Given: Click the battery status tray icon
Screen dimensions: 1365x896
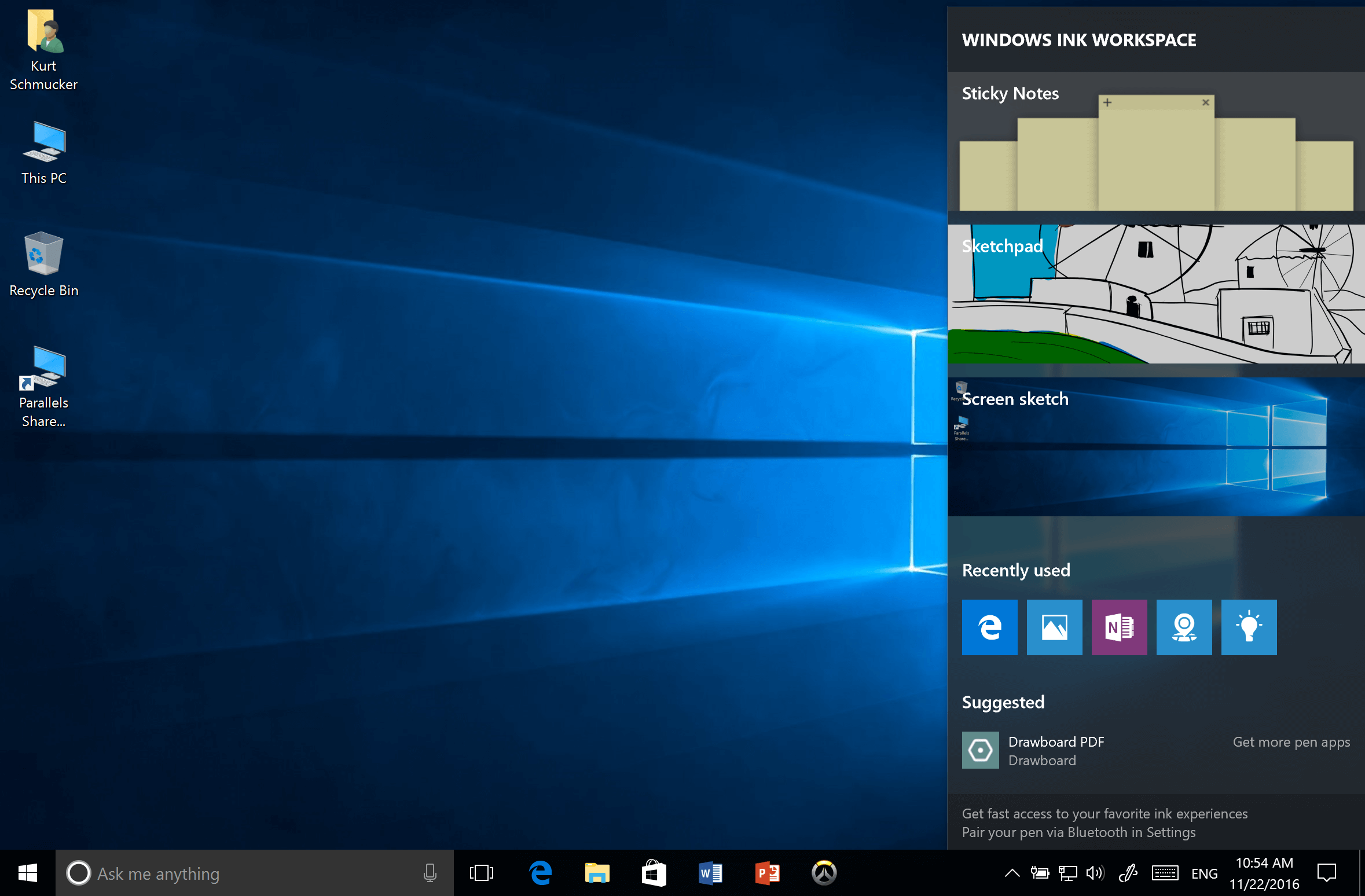Looking at the screenshot, I should [1040, 873].
